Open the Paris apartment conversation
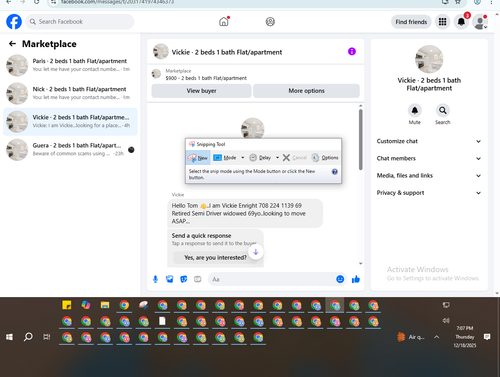The image size is (500, 377). click(x=70, y=65)
